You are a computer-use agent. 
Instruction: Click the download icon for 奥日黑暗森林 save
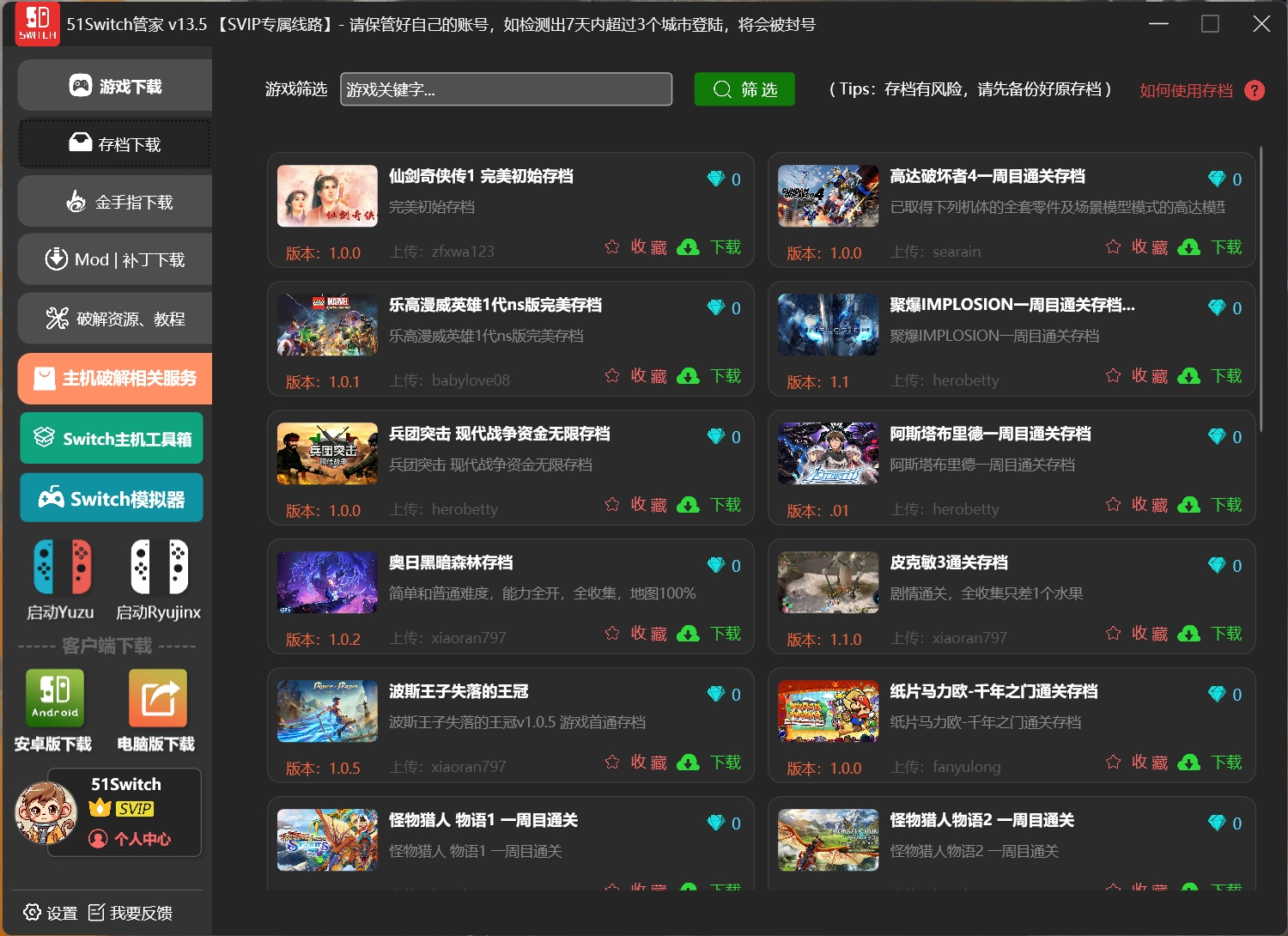(x=688, y=634)
